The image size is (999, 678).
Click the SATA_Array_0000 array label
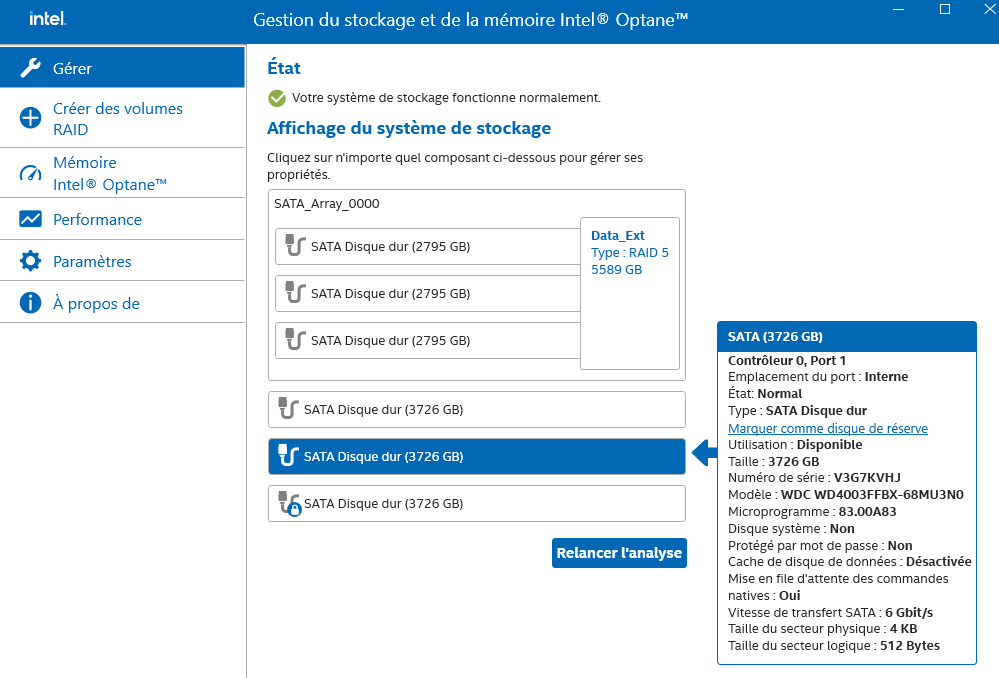(x=326, y=204)
